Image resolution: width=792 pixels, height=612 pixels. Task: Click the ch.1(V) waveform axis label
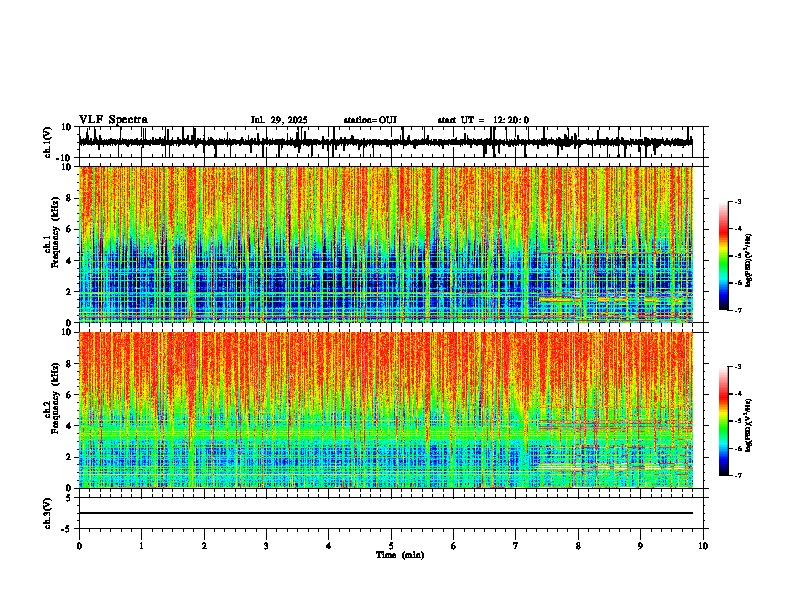[48, 142]
